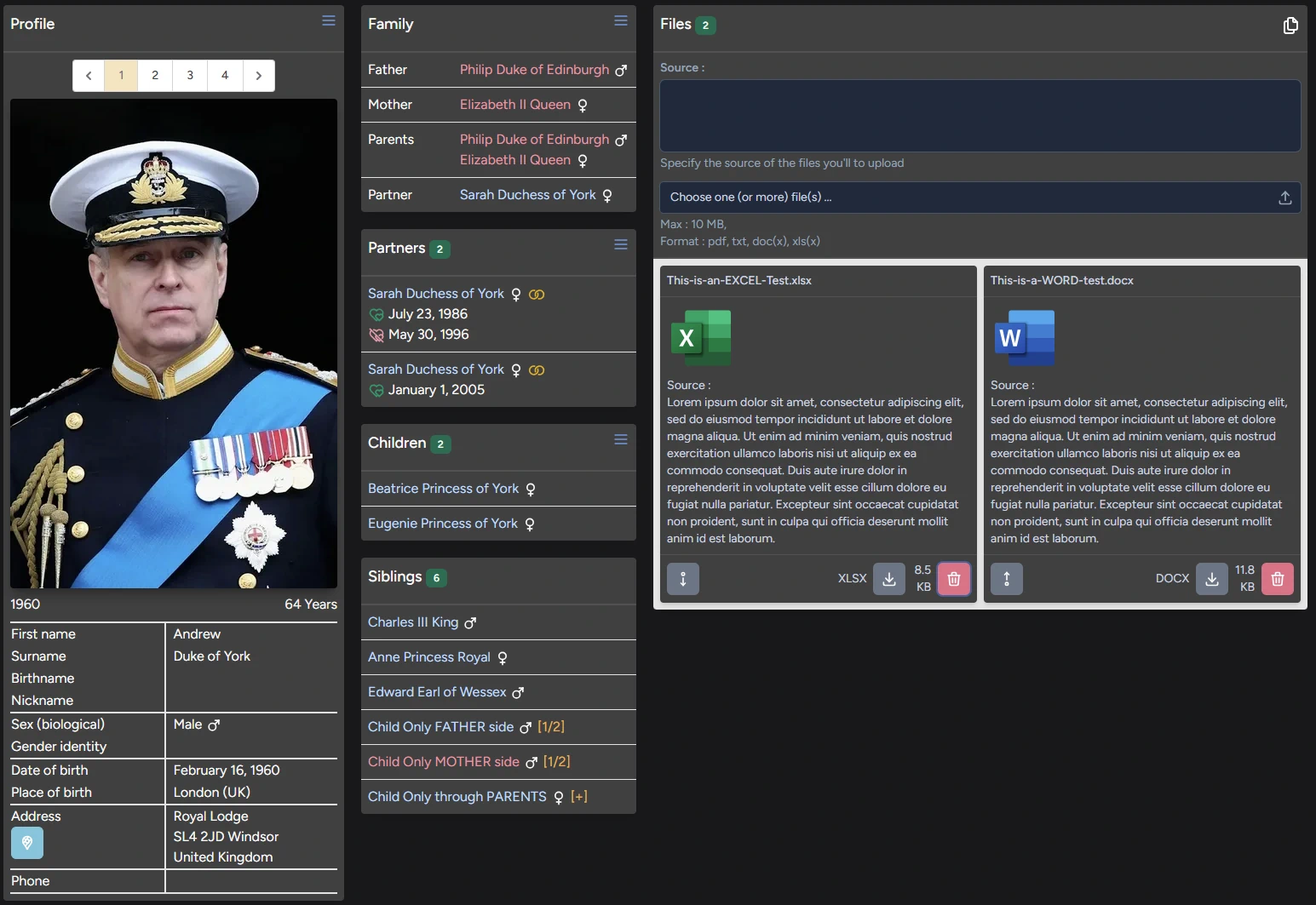Expand the Partners panel menu

tap(620, 245)
